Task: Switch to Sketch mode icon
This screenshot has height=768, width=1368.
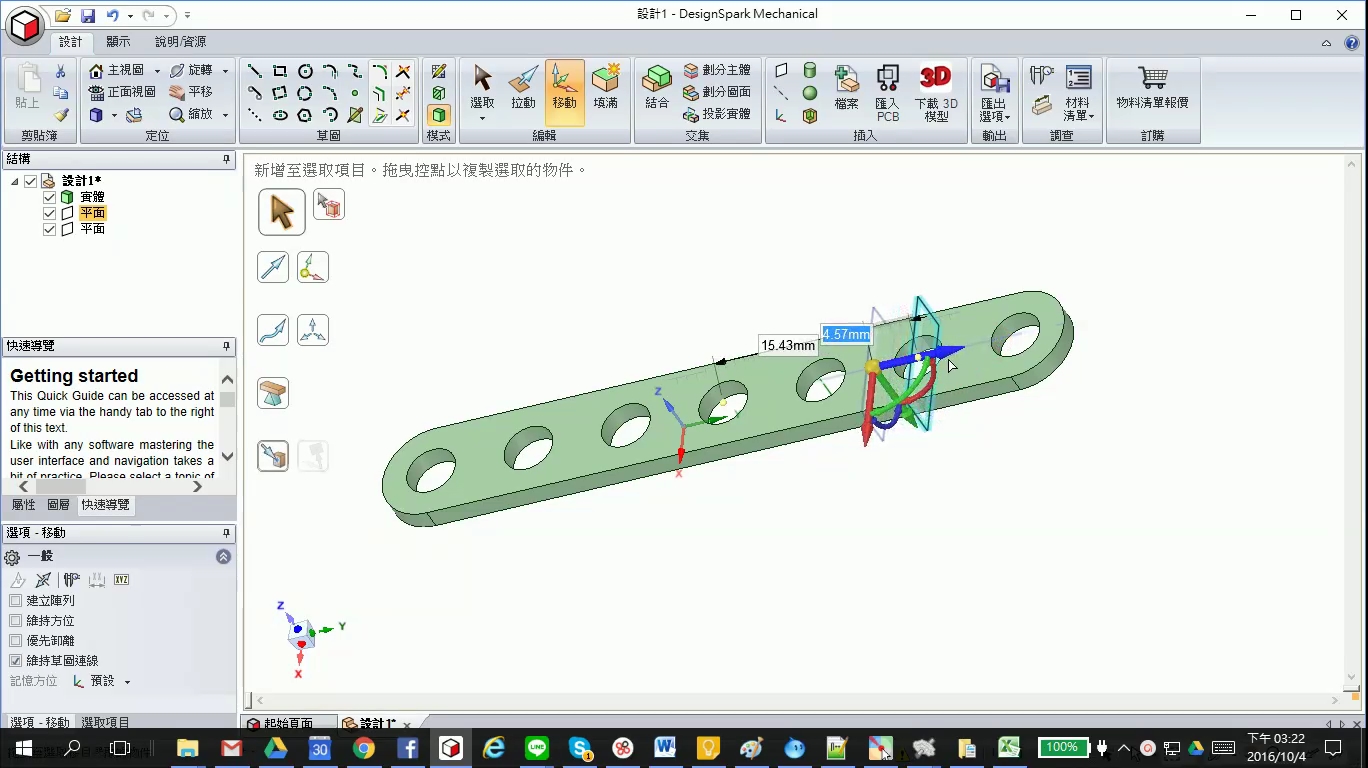Action: tap(438, 71)
